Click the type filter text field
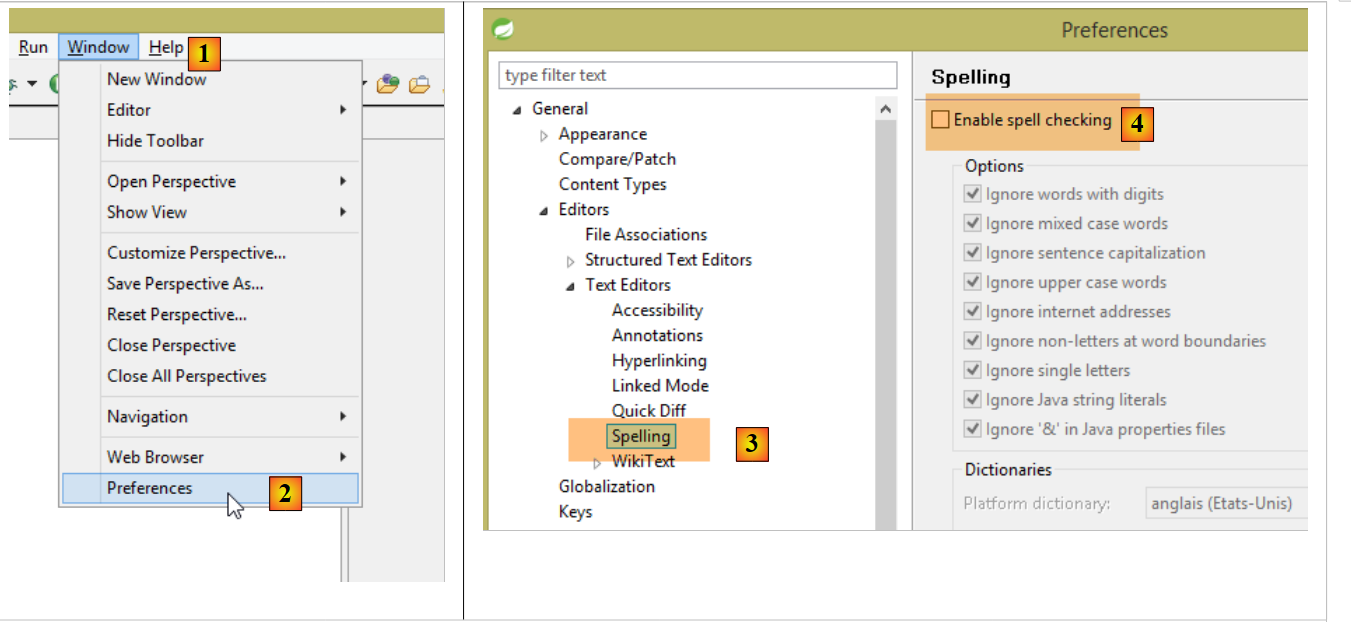The image size is (1351, 622). point(697,75)
